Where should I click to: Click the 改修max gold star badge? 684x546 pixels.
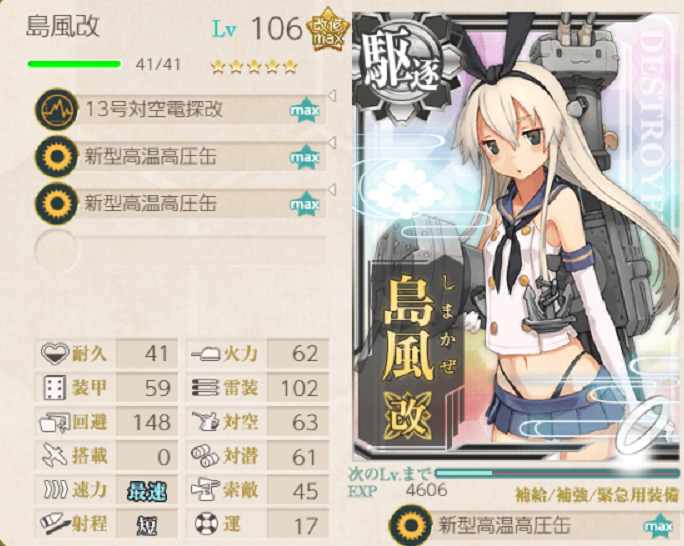(328, 30)
